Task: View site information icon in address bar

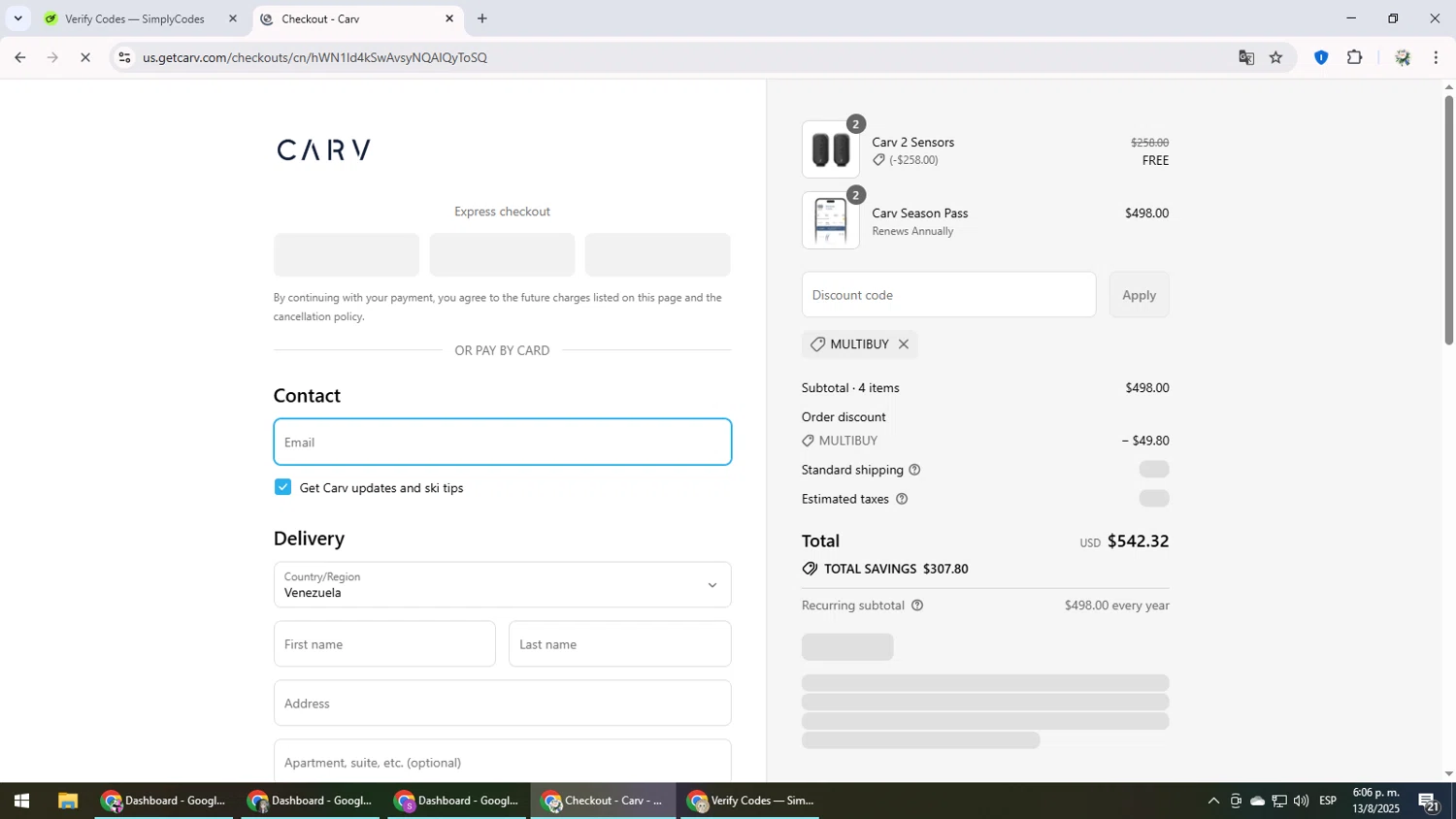Action: tap(124, 57)
